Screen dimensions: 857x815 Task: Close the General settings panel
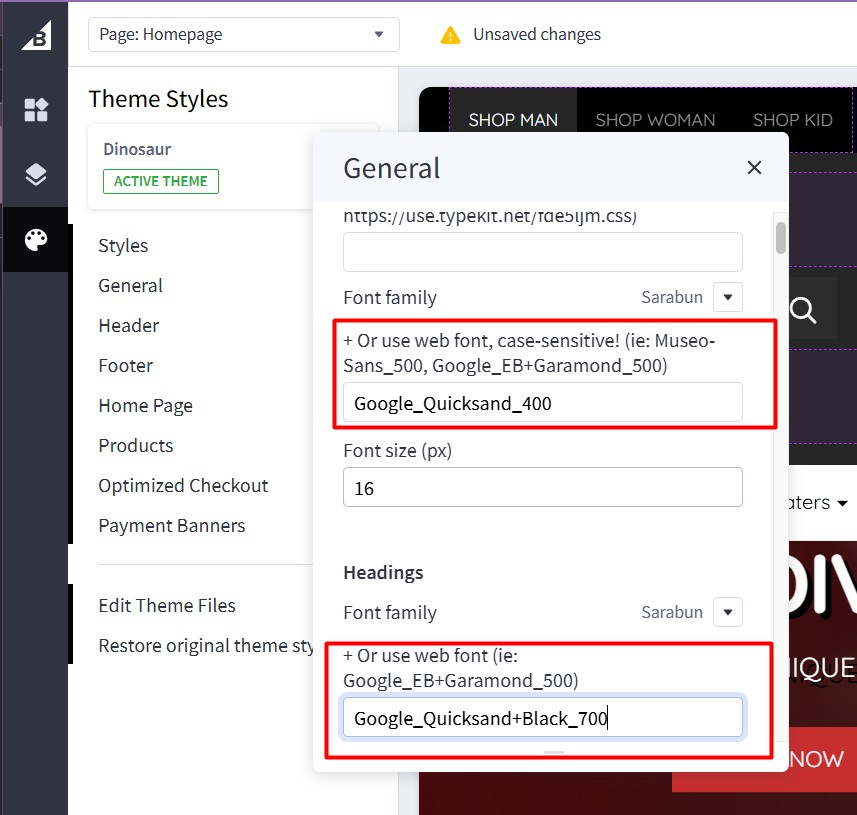[x=754, y=168]
